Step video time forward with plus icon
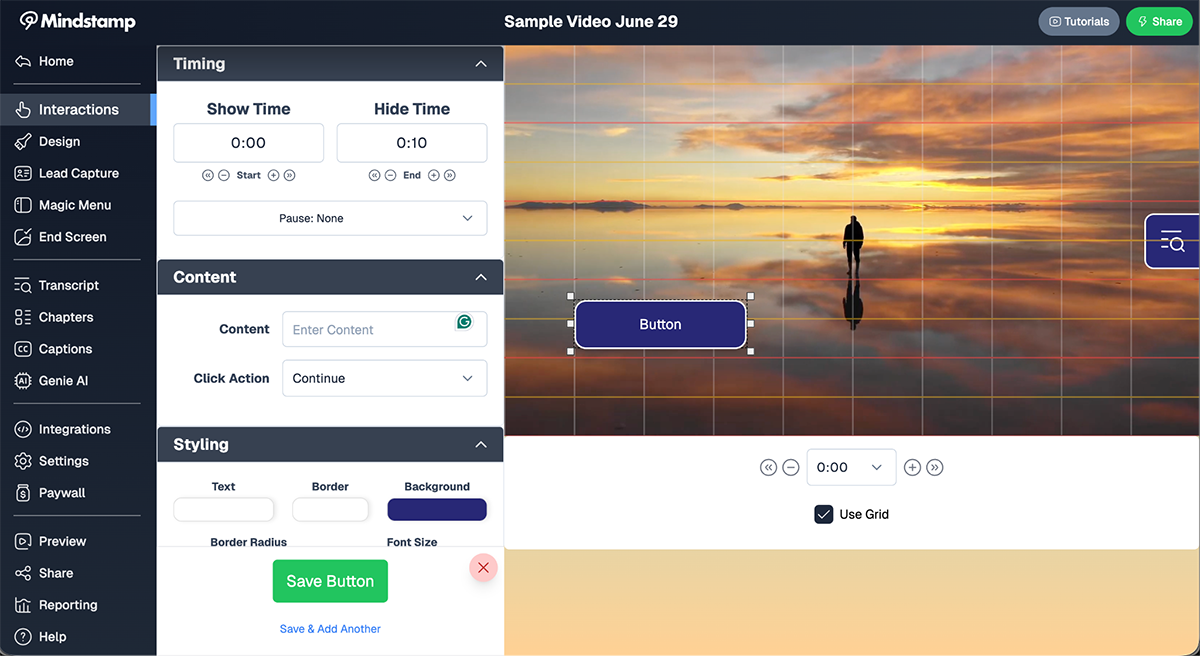Viewport: 1200px width, 656px height. tap(912, 467)
